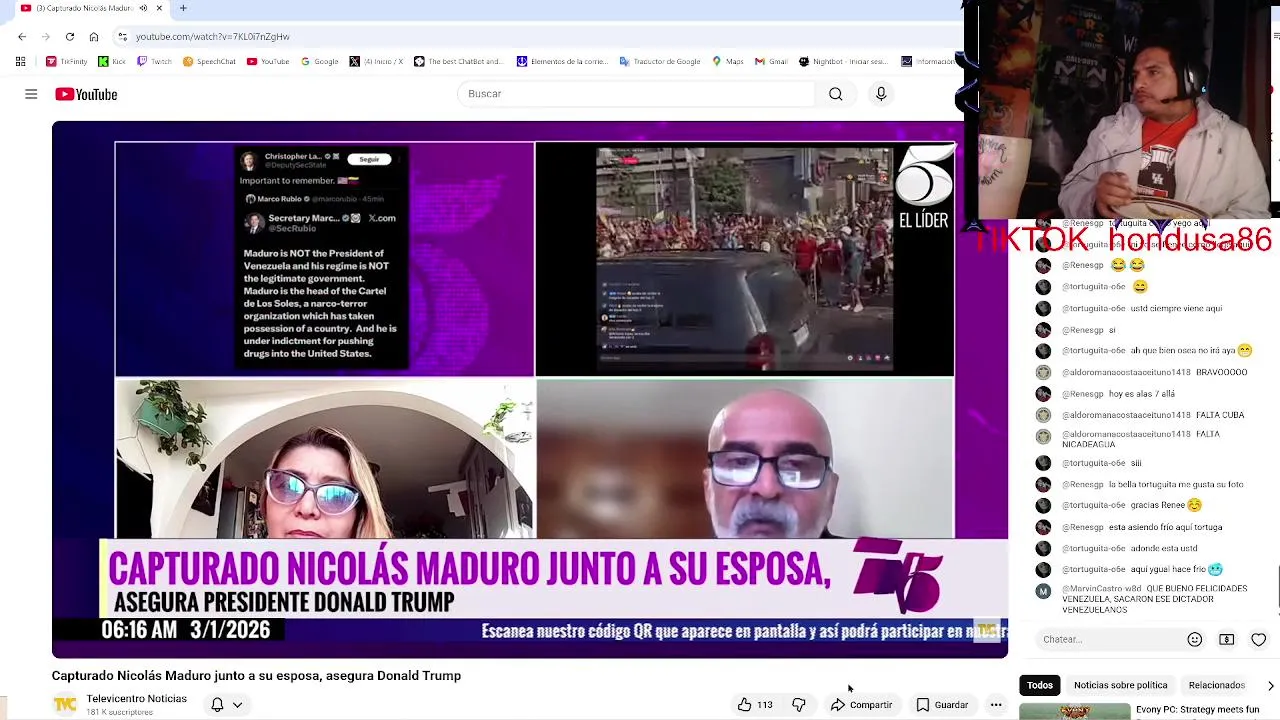This screenshot has height=720, width=1280.
Task: Close the Capturado Nicolás Maduro tab
Action: coord(159,8)
